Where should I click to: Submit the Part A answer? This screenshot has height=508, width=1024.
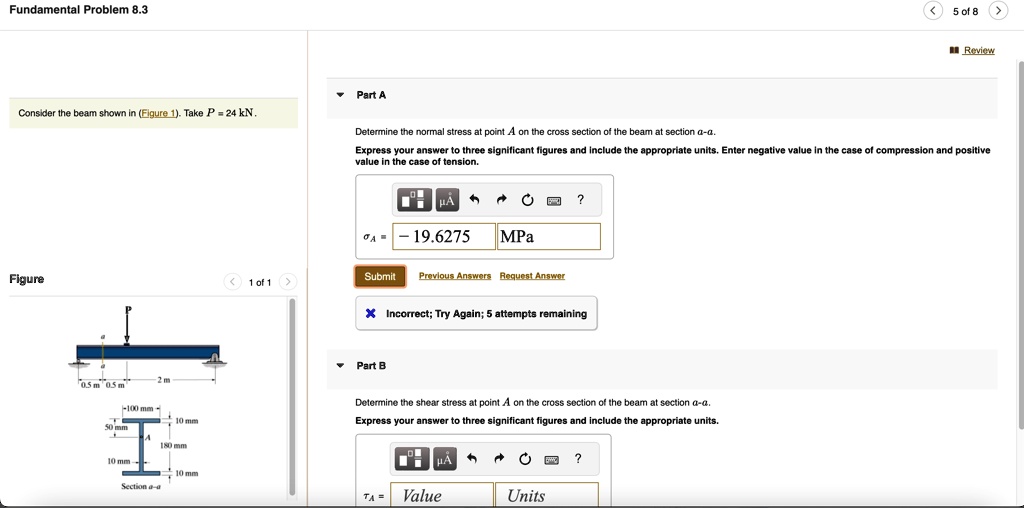(x=380, y=276)
